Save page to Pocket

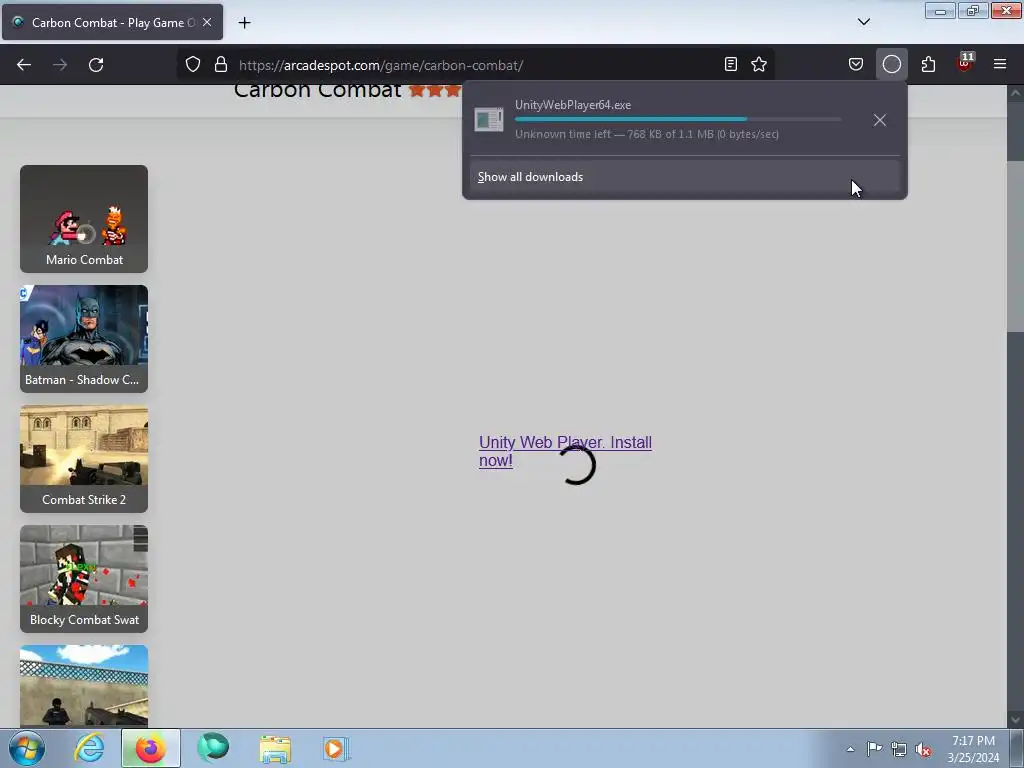pos(856,65)
